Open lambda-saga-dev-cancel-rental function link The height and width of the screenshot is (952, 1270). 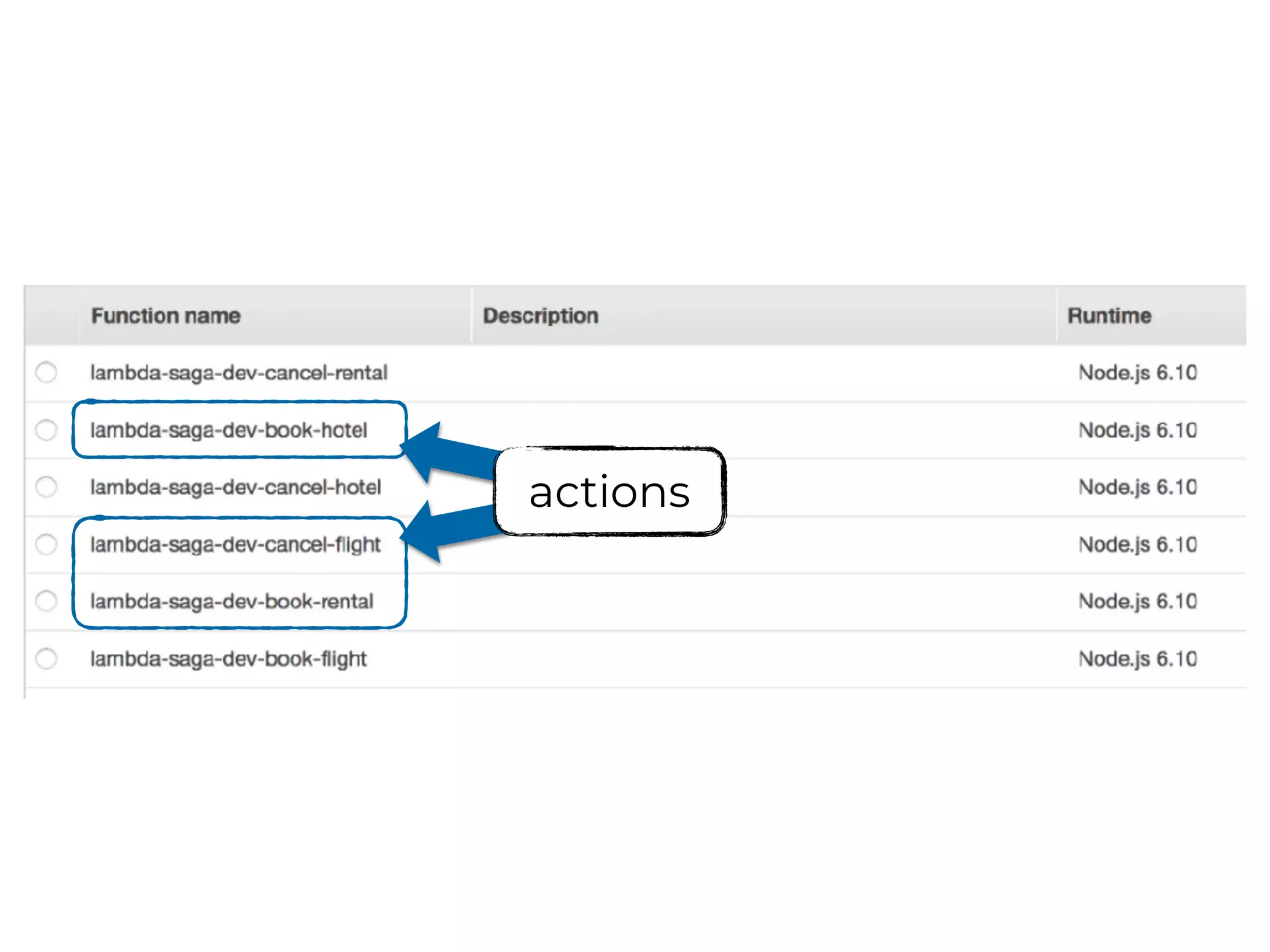click(238, 372)
